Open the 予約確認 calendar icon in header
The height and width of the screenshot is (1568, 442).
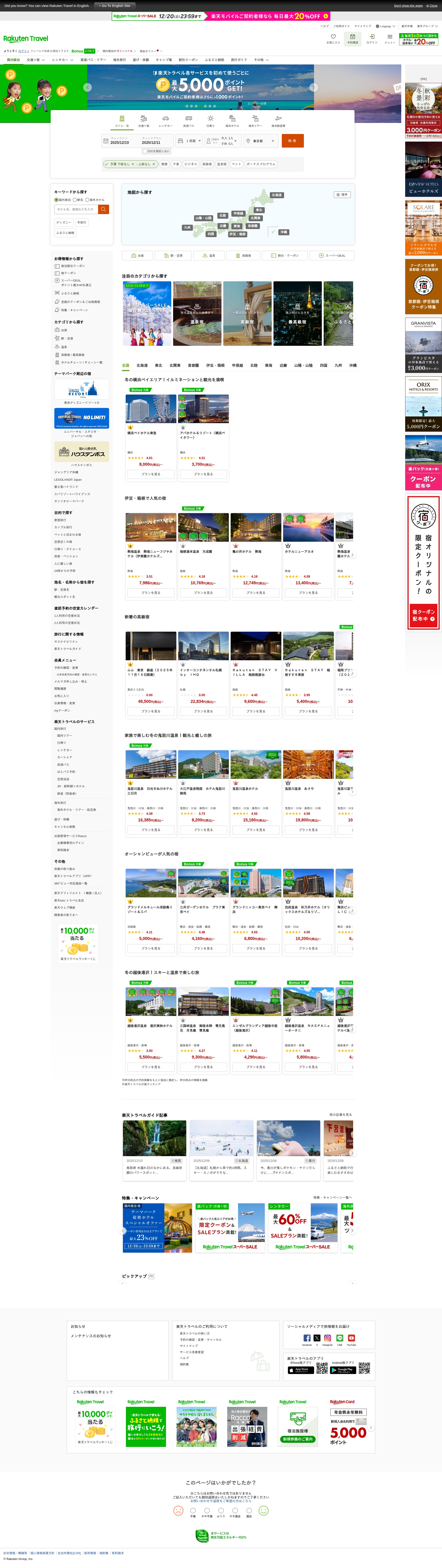coord(352,38)
